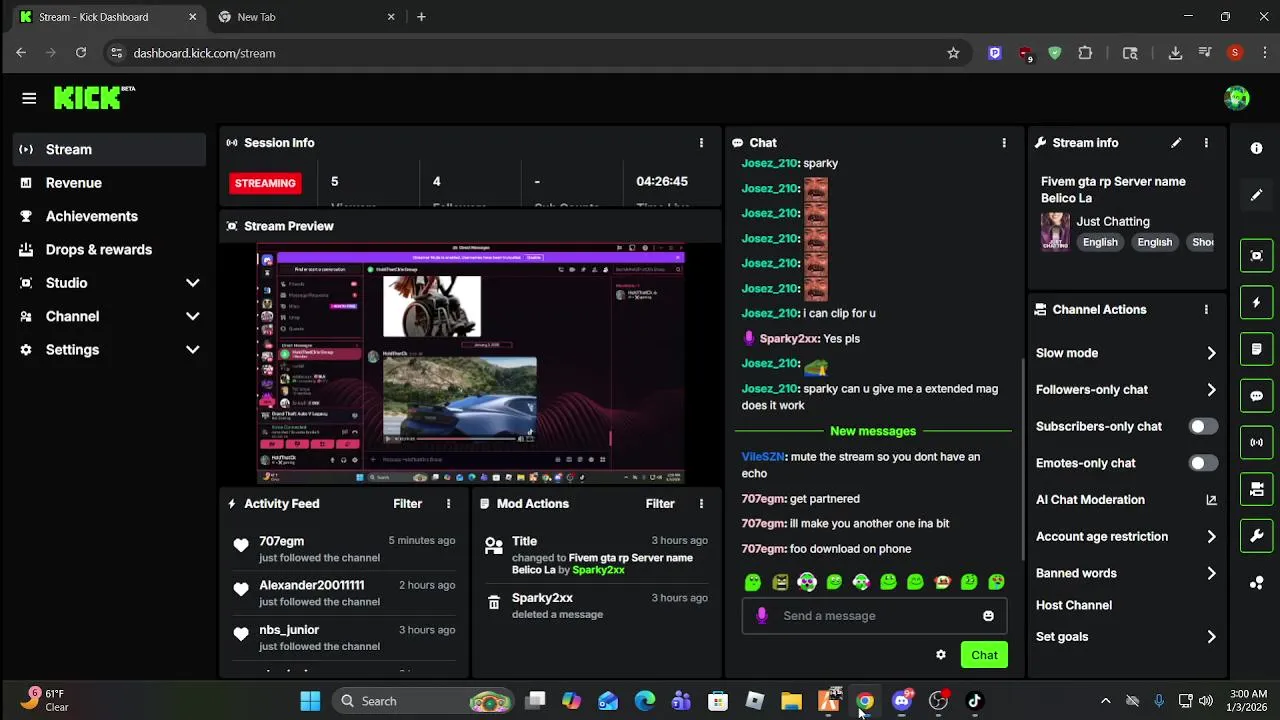
Task: Click the three-dots cluster icon in the right rail
Action: (1257, 583)
